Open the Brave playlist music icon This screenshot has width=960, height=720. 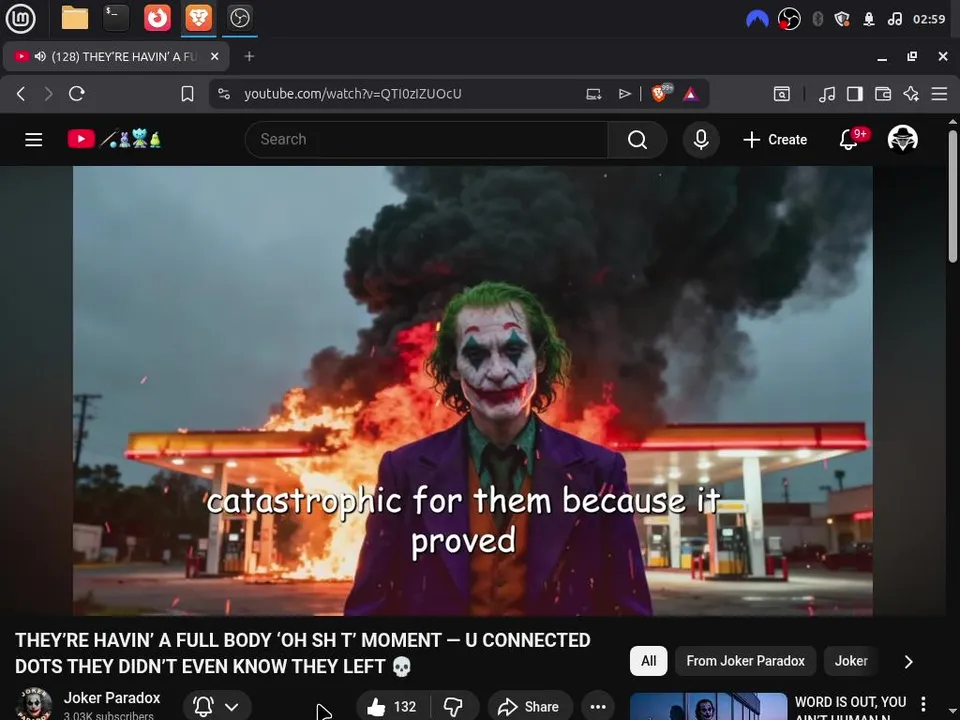pos(827,94)
